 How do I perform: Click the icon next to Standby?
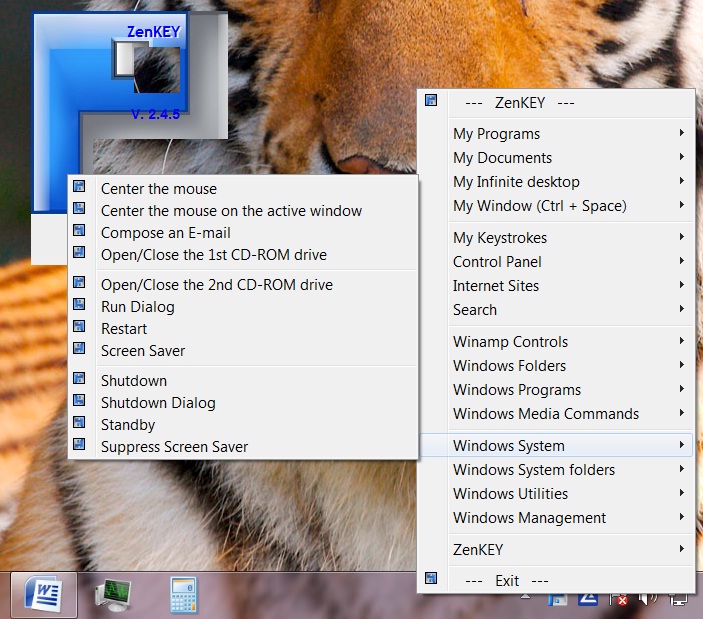[79, 422]
